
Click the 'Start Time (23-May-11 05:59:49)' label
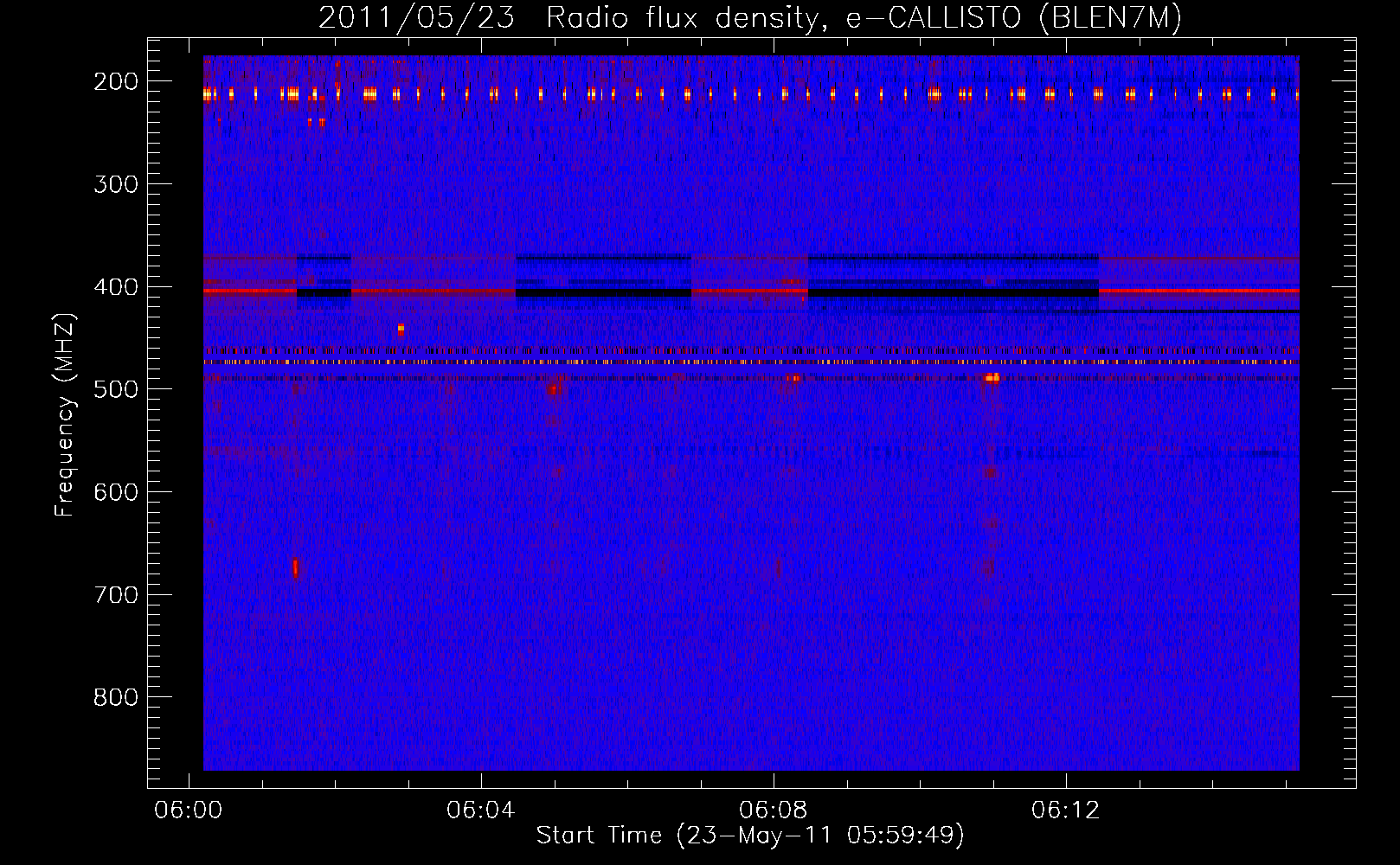point(750,836)
